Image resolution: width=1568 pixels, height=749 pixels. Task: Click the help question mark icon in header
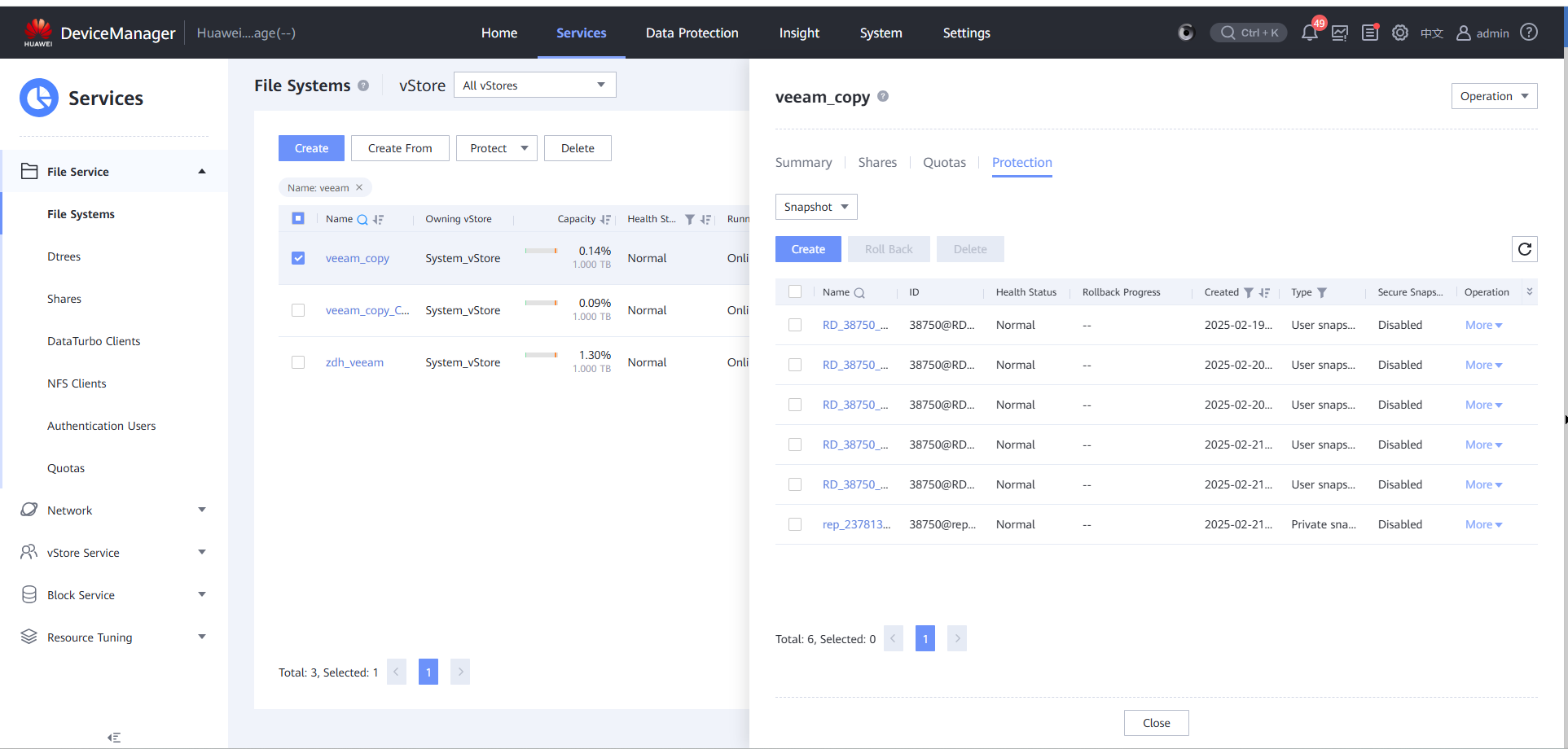[x=1530, y=33]
